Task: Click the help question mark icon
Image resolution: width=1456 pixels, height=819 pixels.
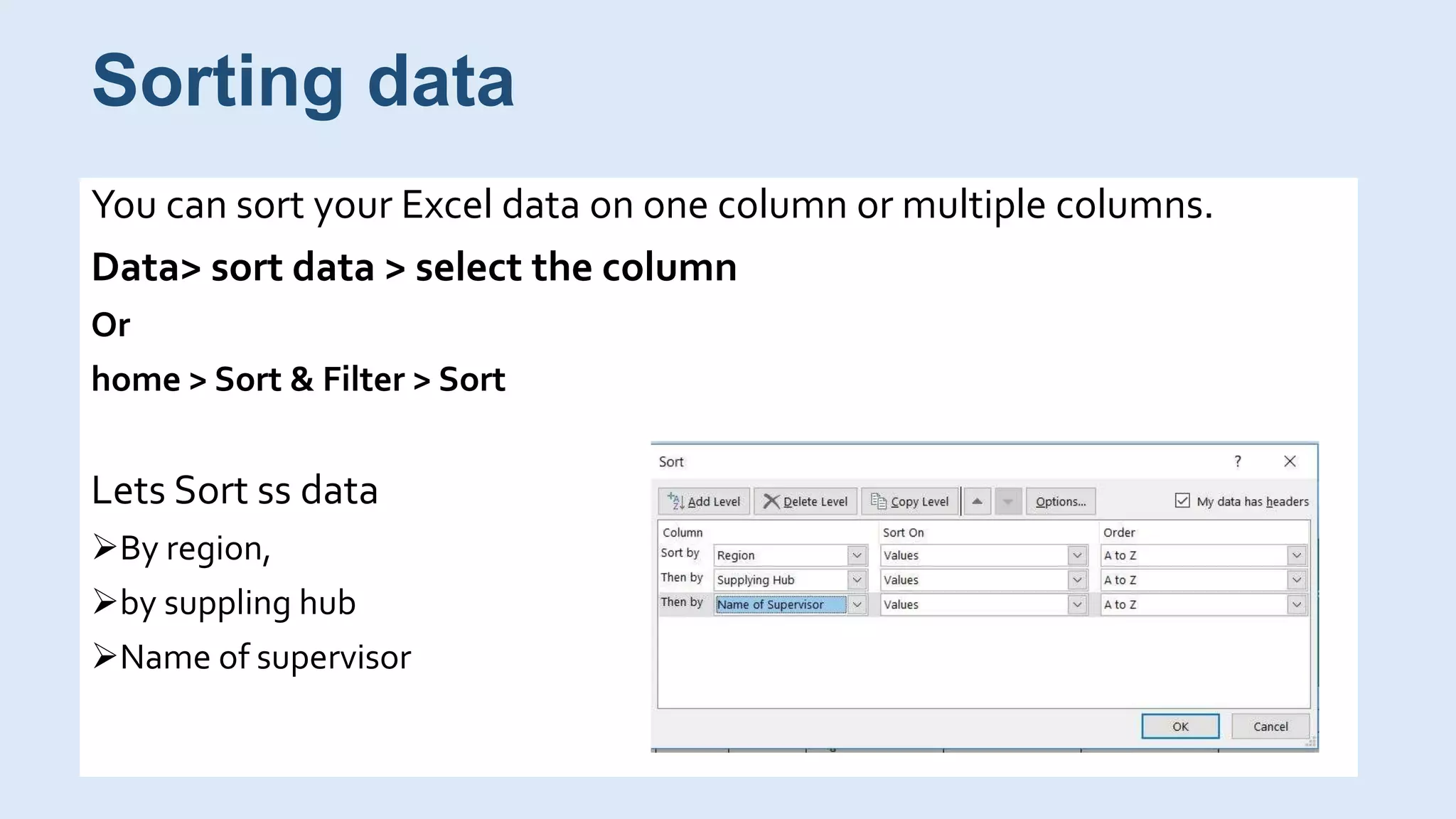Action: [1238, 461]
